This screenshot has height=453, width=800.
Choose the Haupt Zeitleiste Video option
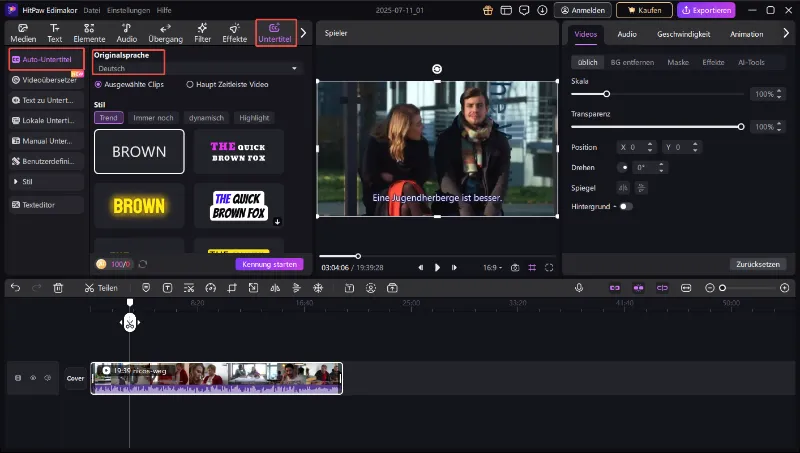(x=190, y=85)
